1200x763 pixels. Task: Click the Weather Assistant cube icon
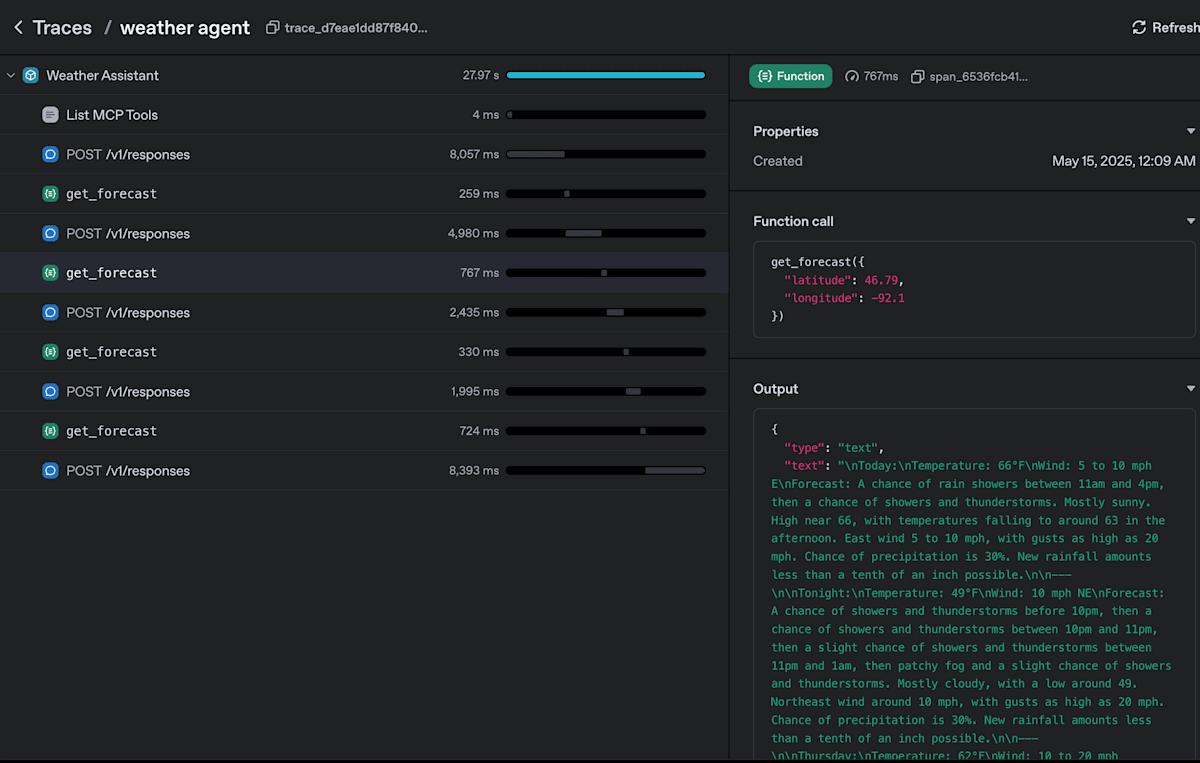coord(31,75)
